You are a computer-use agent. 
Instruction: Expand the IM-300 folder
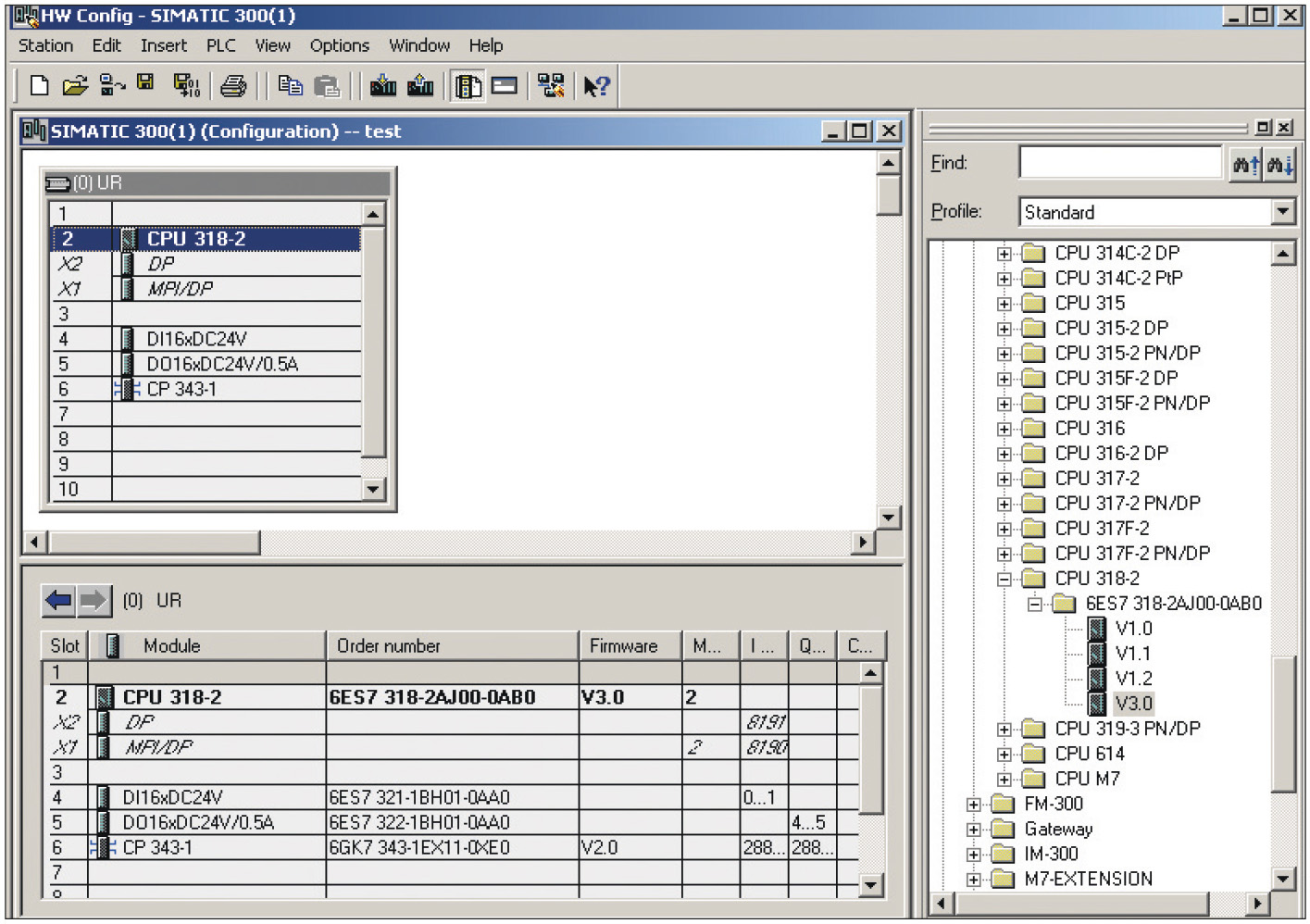point(974,855)
